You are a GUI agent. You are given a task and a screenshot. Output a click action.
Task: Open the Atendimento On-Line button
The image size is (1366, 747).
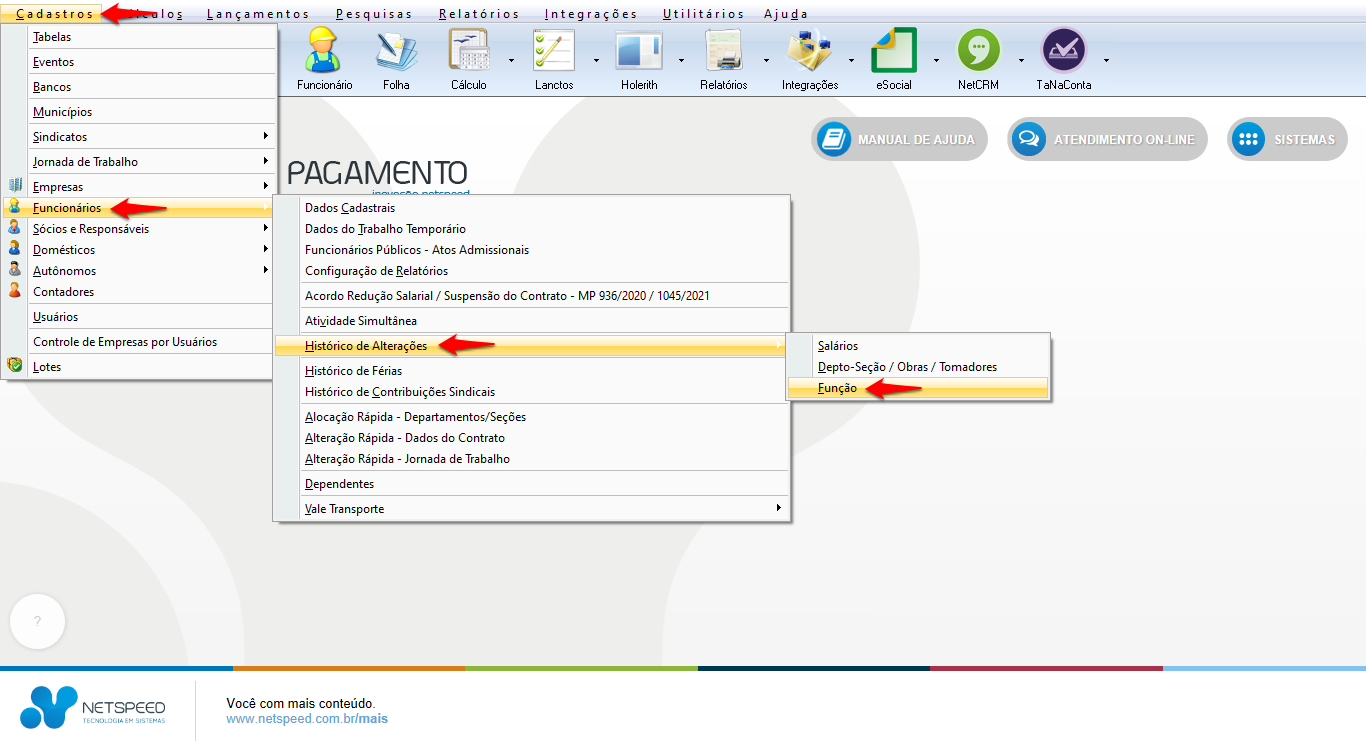(1108, 140)
